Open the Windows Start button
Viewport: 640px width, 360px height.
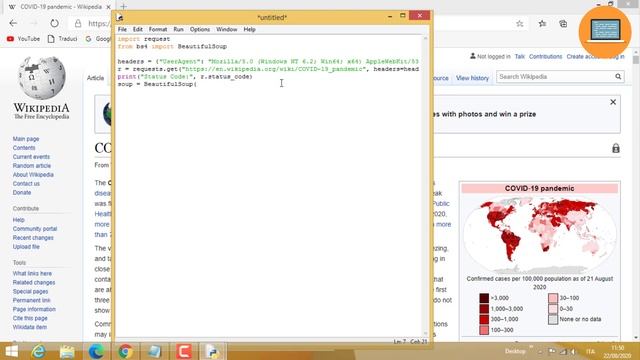coord(11,351)
